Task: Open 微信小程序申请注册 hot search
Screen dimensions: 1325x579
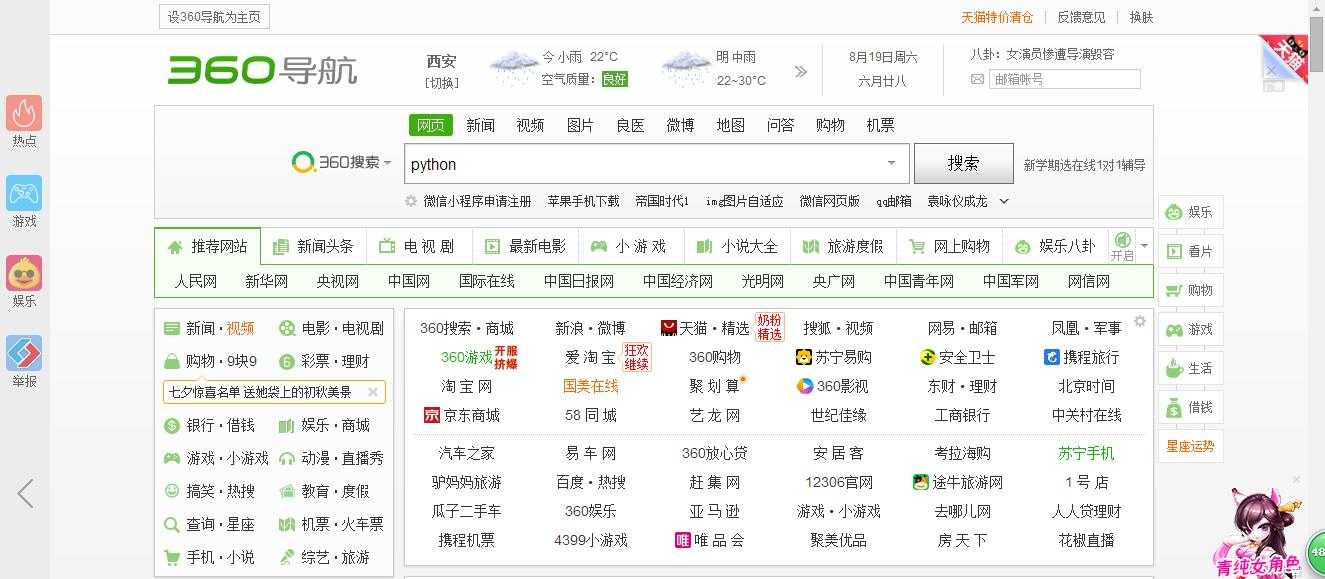Action: pos(477,201)
